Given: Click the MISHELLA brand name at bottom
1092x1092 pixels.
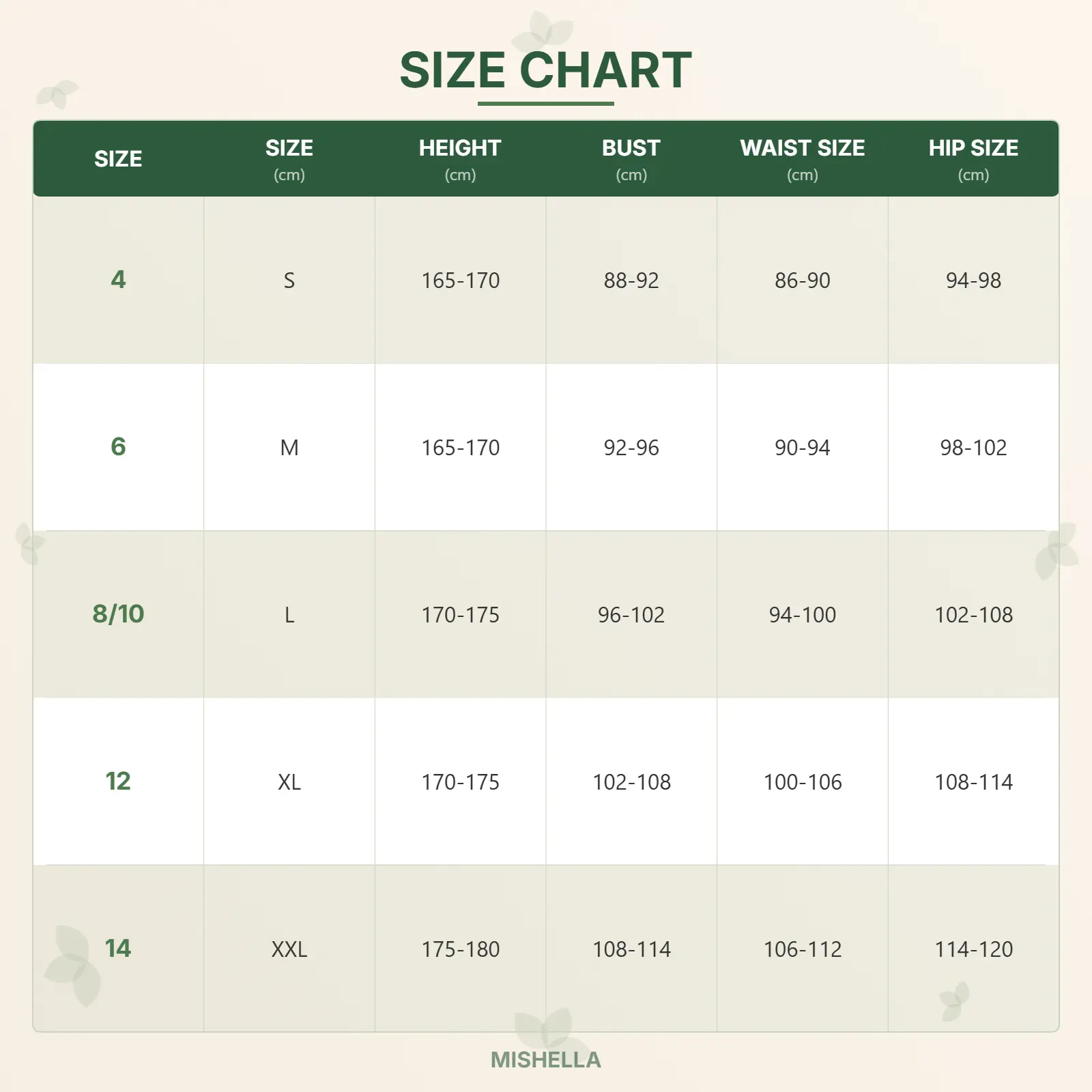Looking at the screenshot, I should tap(545, 1059).
